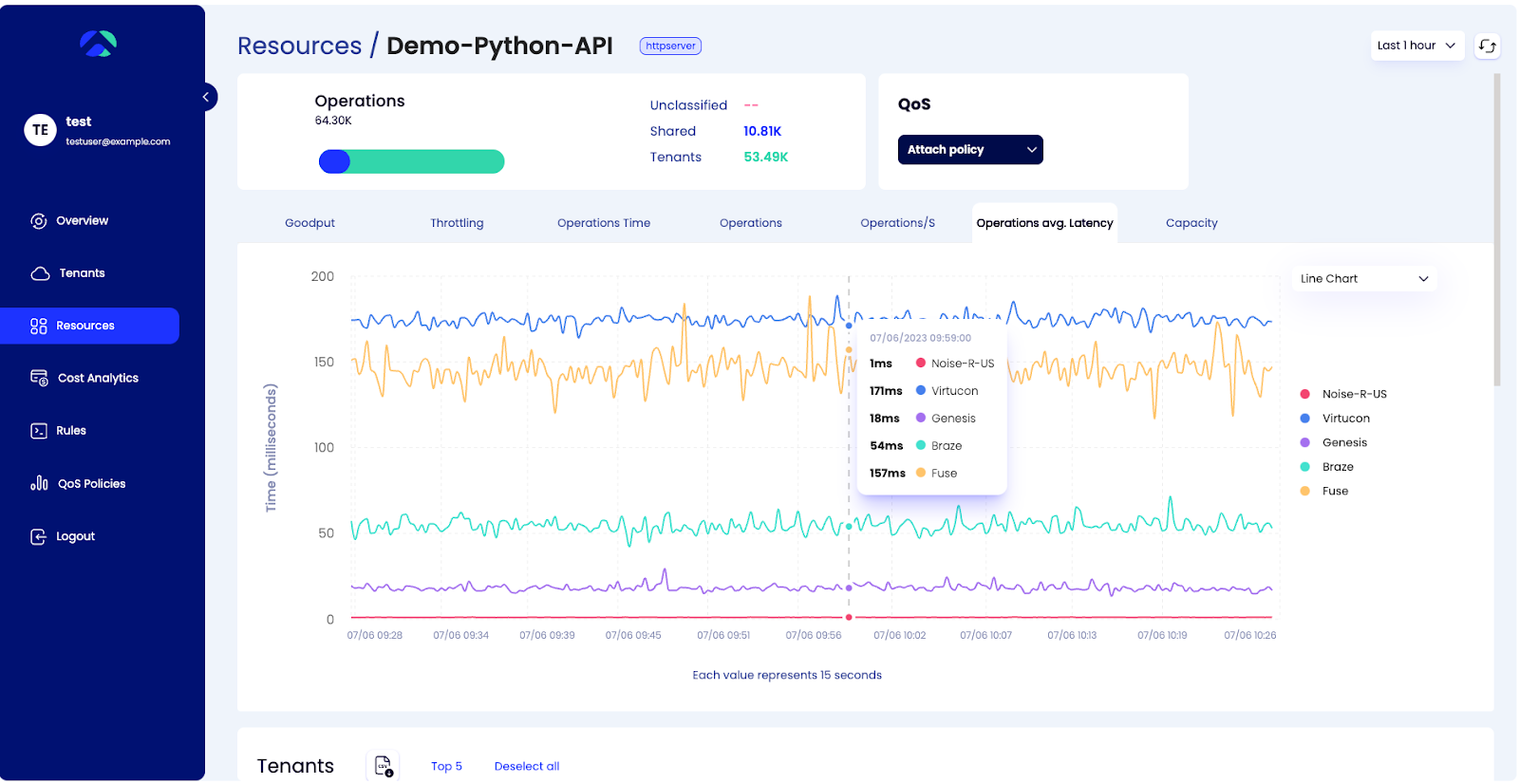Switch to the Capacity tab
Viewport: 1519px width, 784px height.
click(x=1191, y=223)
